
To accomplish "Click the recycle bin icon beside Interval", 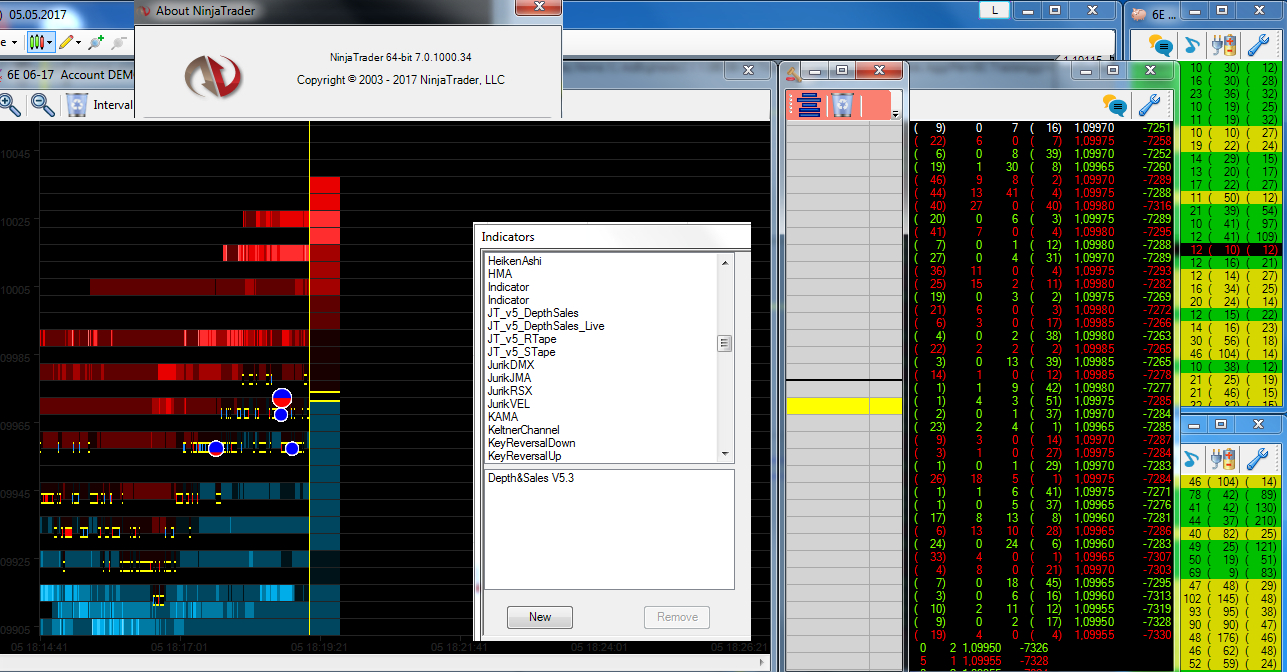I will pyautogui.click(x=77, y=104).
